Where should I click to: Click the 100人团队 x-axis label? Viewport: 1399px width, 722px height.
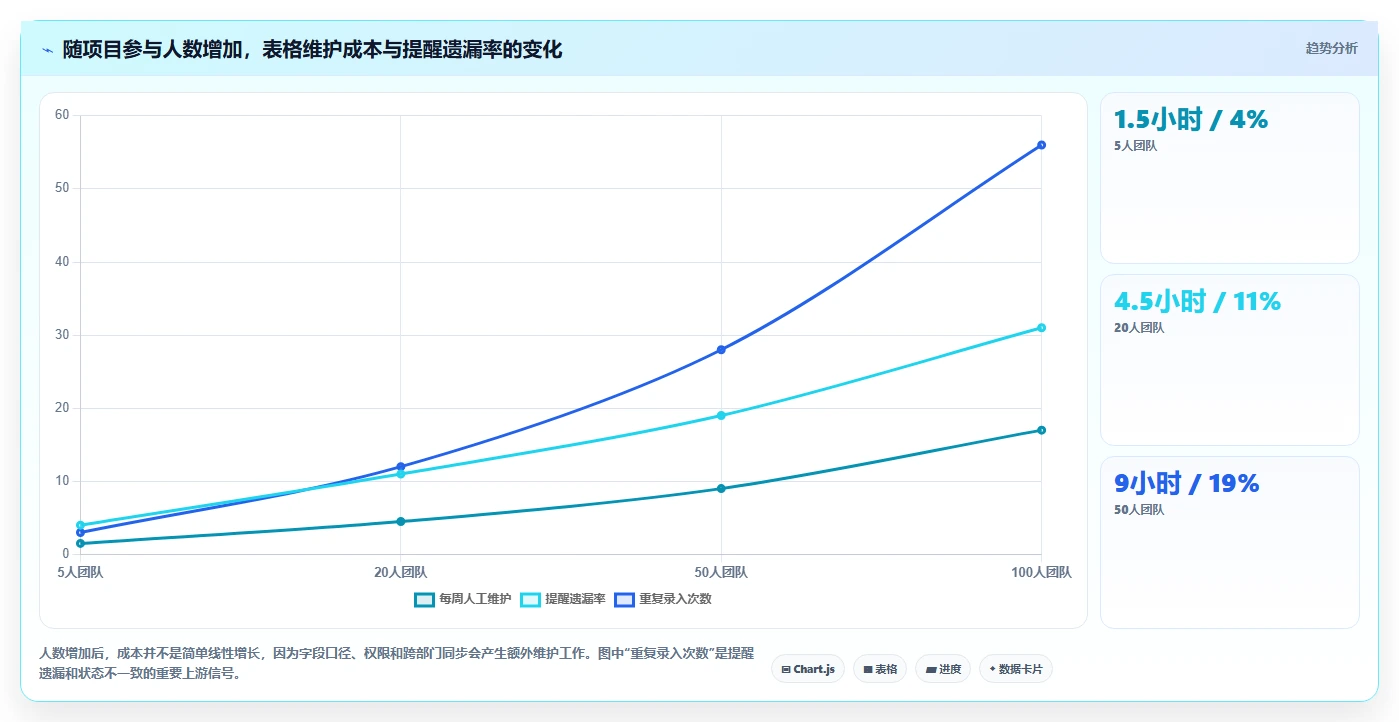(x=1041, y=573)
